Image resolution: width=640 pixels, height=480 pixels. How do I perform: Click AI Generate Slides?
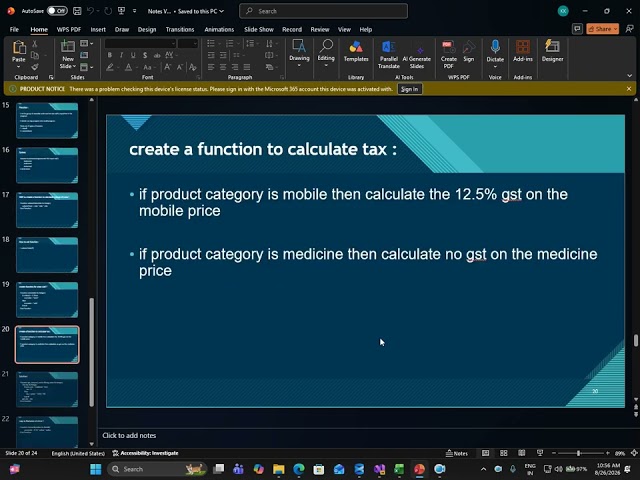417,54
